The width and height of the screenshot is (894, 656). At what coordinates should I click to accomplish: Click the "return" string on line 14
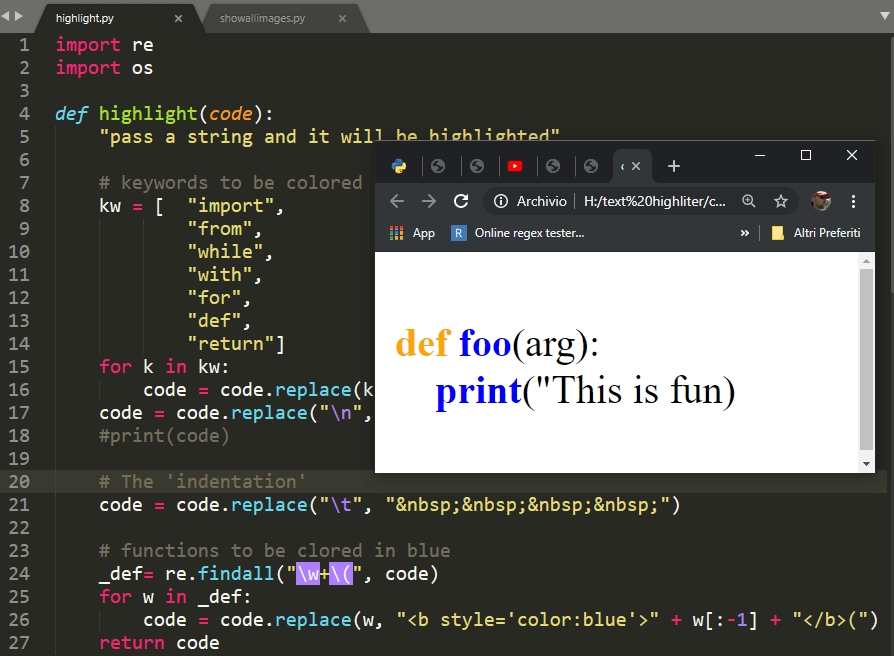231,344
